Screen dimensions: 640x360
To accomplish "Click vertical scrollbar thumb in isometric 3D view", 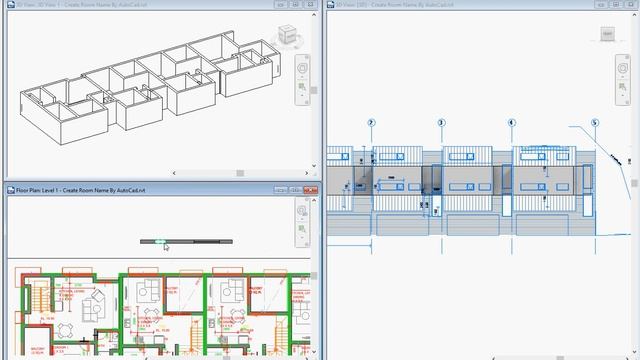I will [x=314, y=90].
